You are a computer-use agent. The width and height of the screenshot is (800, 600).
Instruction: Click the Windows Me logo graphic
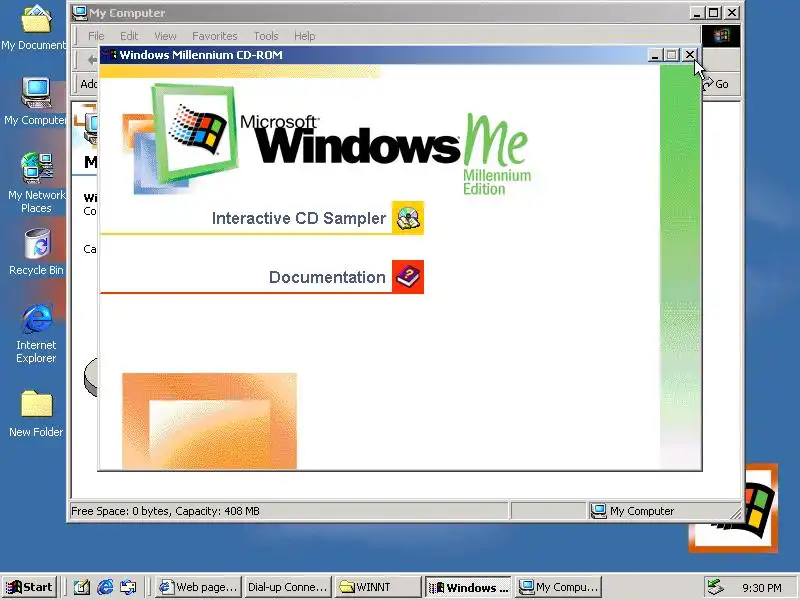pos(327,140)
